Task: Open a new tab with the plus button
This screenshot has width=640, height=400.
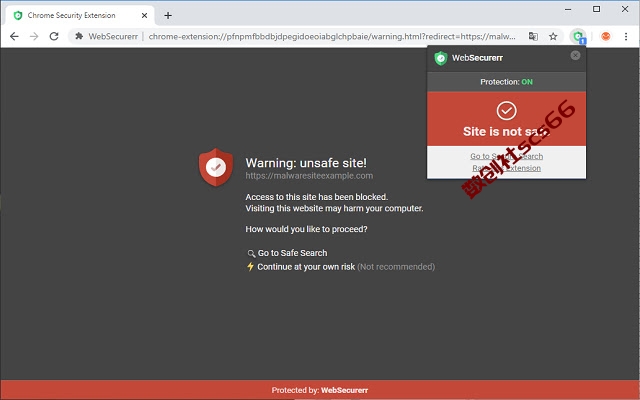Action: point(168,16)
